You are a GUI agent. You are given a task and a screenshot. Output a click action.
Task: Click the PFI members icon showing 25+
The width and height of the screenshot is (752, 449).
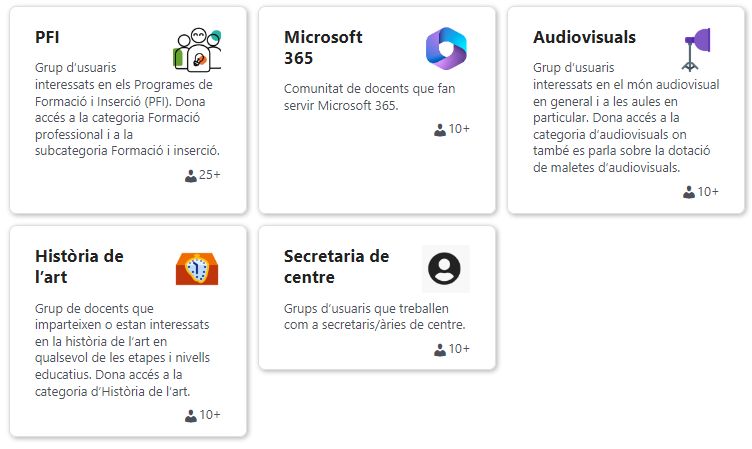coord(191,176)
